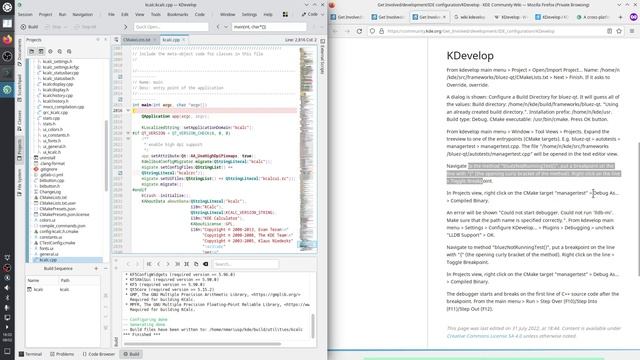The height and width of the screenshot is (360, 640).
Task: Click the four-square layout icon near Help
Action: tap(285, 14)
